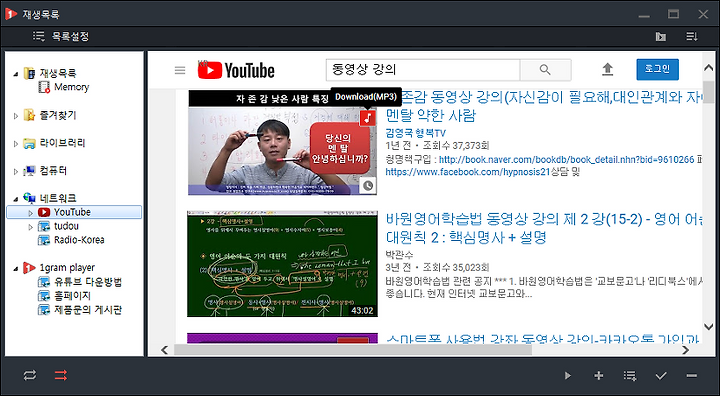Click the vertical scrollbar down arrow
The height and width of the screenshot is (396, 720).
[708, 327]
